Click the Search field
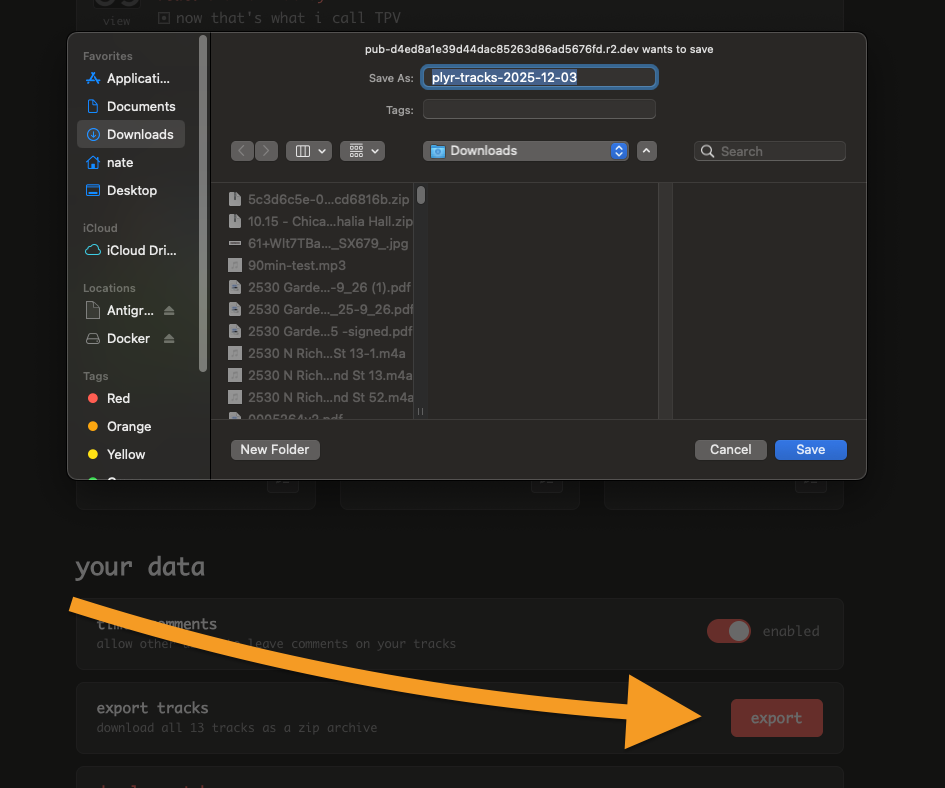945x788 pixels. (770, 151)
